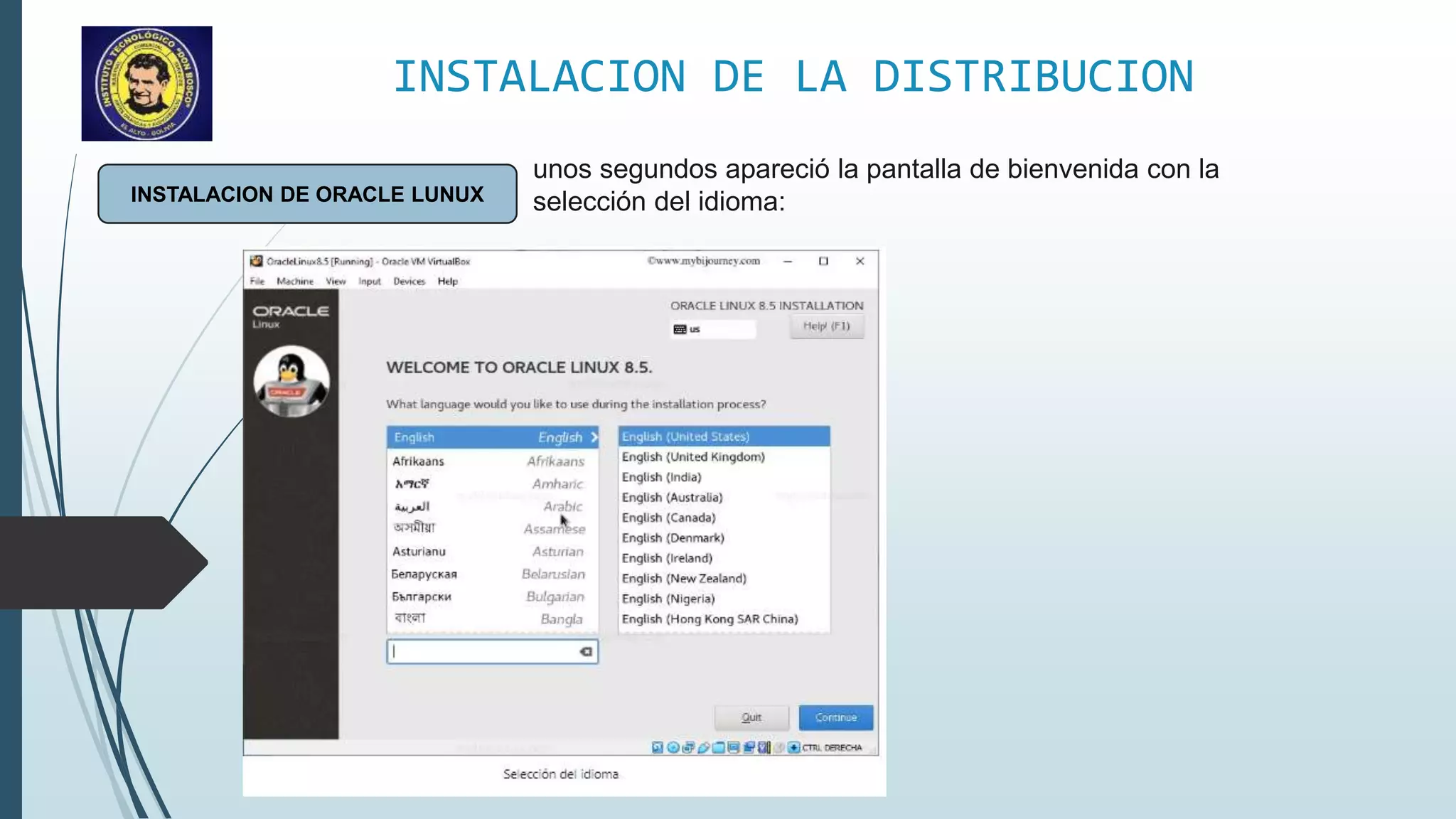
Task: Click the network adapters status icon
Action: pos(688,748)
